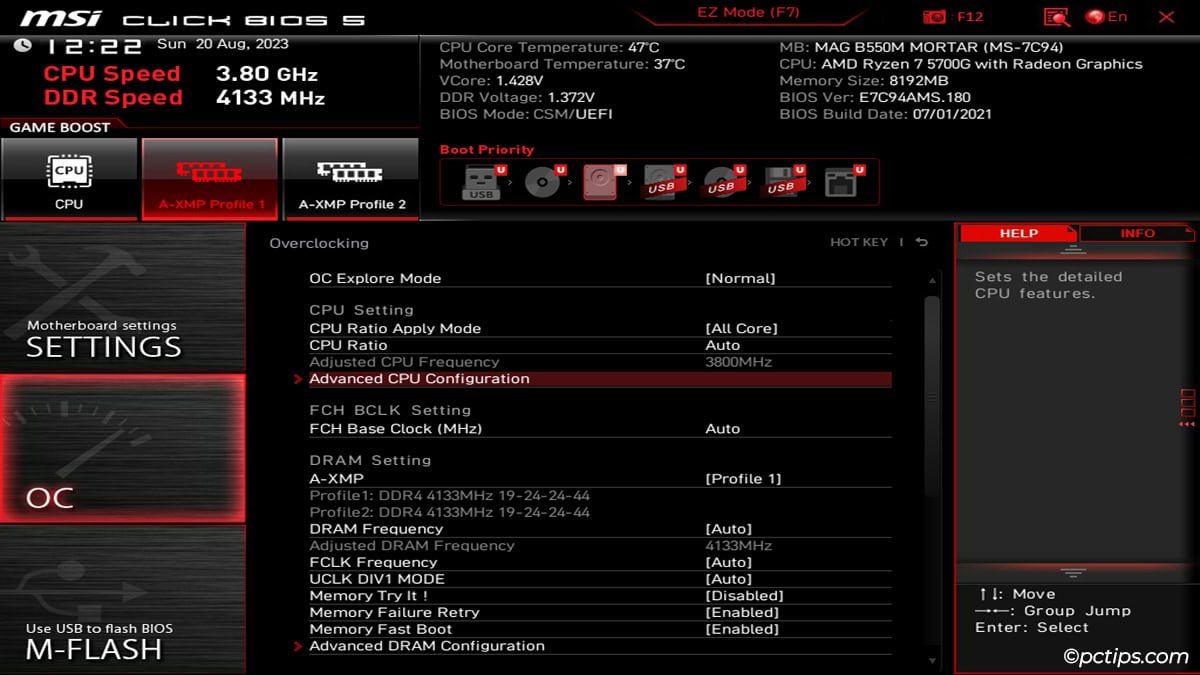Select the USB CD/DVD boot device icon

(724, 182)
